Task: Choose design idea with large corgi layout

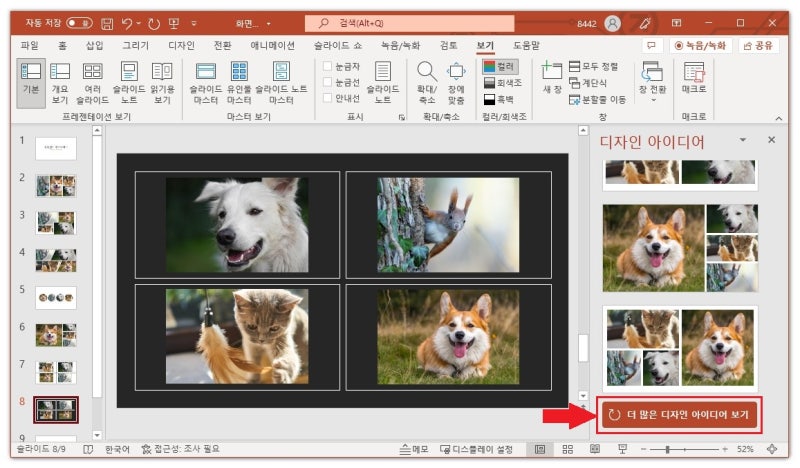Action: pos(680,248)
